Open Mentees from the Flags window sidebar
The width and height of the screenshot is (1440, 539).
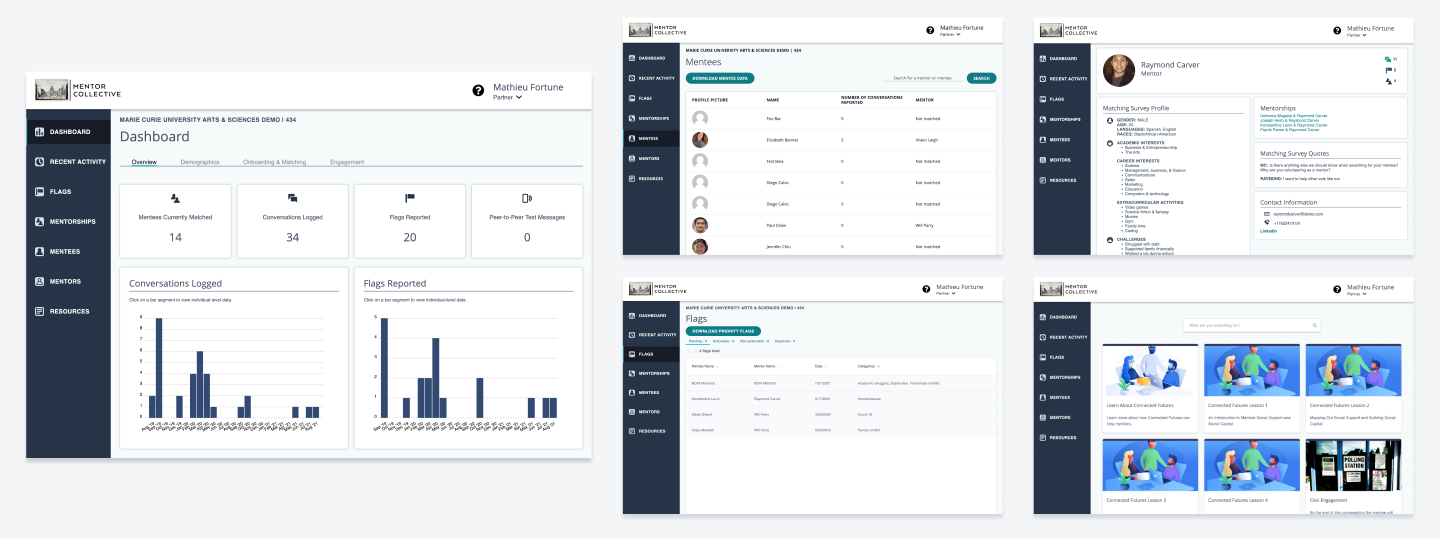tap(651, 392)
